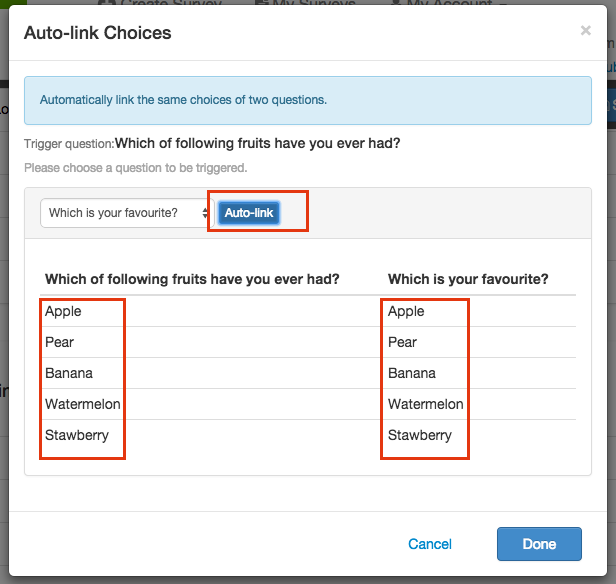Click the 'Auto-link Choices' dialog title

(98, 33)
